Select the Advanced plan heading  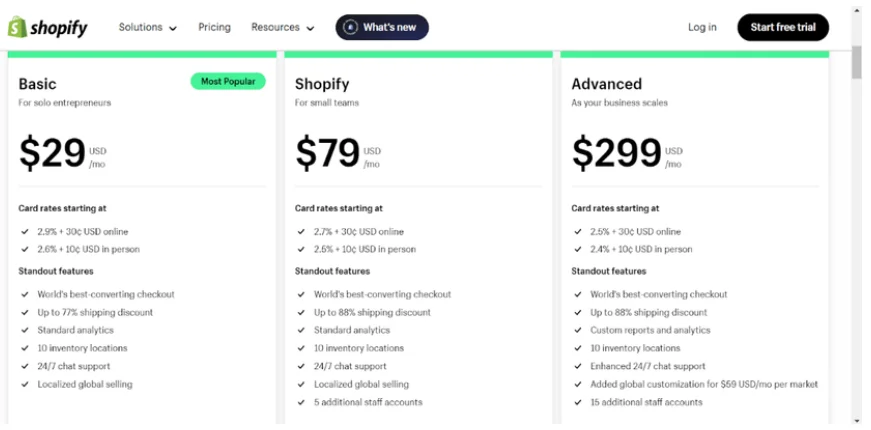[607, 84]
